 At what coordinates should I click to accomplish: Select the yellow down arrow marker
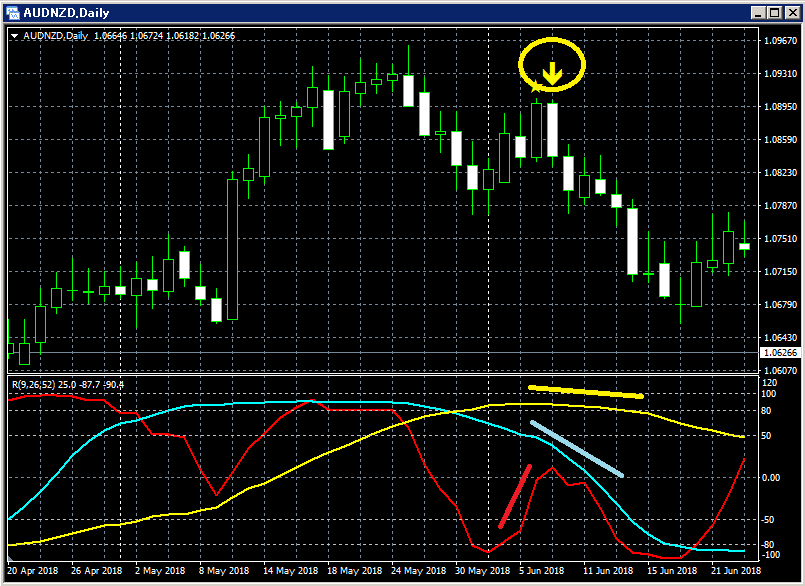click(x=552, y=73)
